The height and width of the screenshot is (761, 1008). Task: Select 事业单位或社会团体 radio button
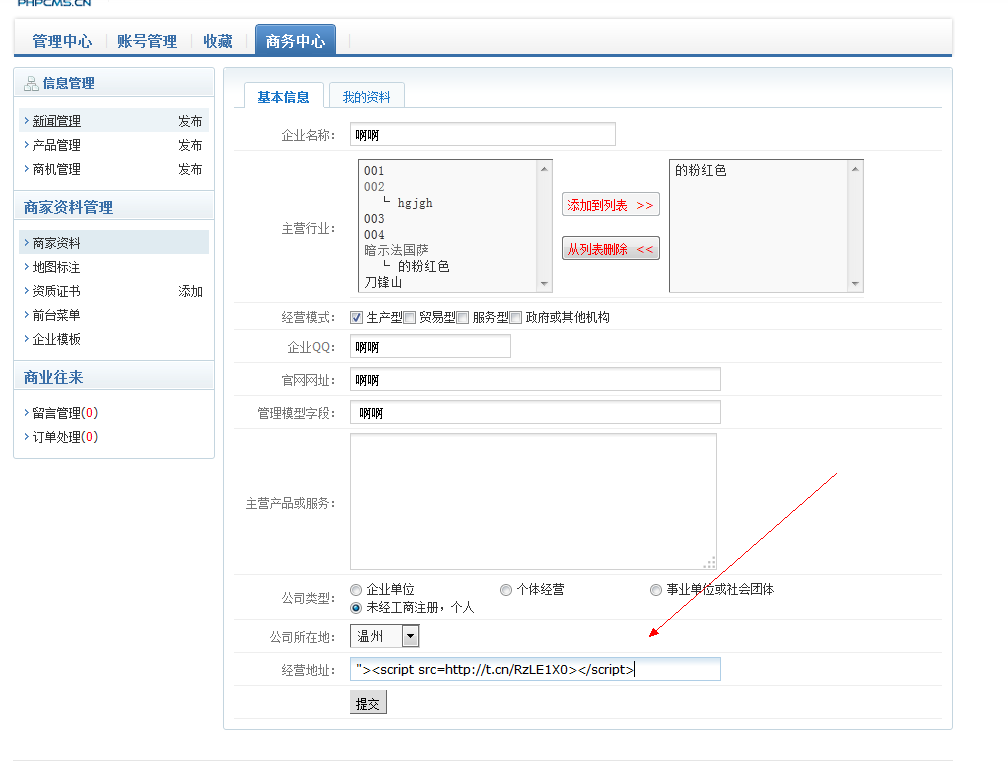[656, 589]
